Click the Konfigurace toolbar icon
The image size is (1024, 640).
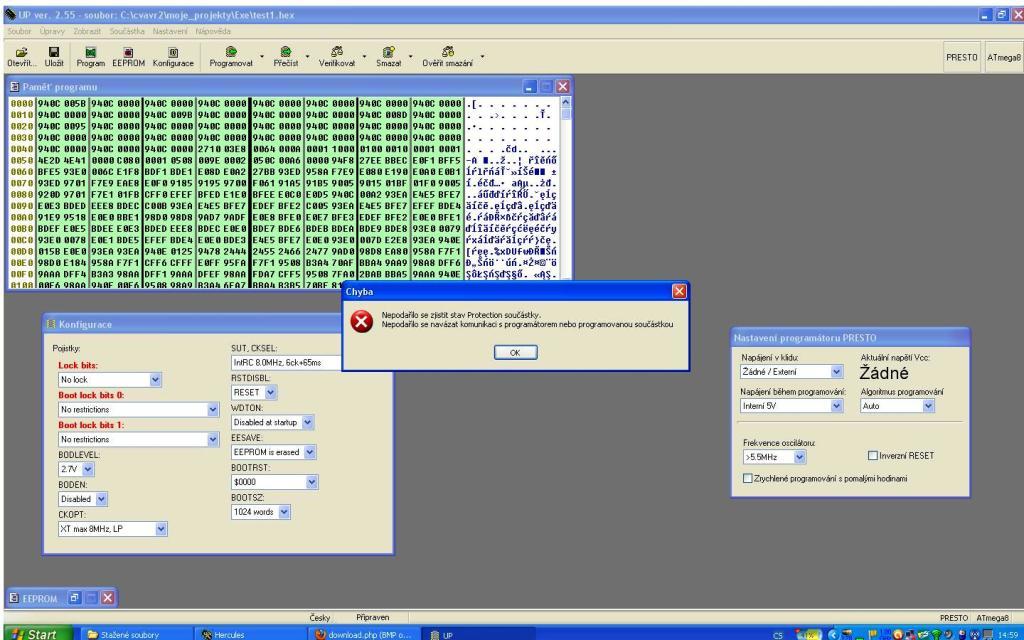click(x=173, y=52)
